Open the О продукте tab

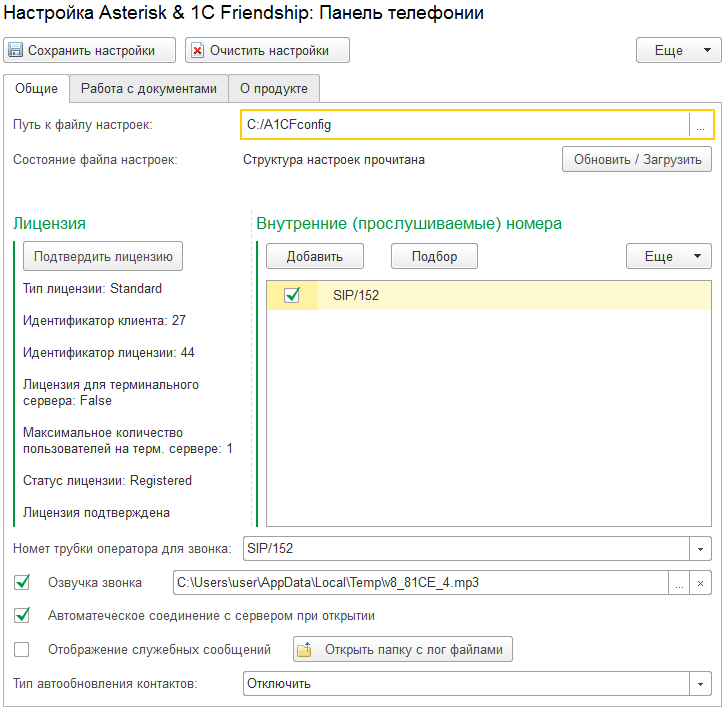click(274, 88)
